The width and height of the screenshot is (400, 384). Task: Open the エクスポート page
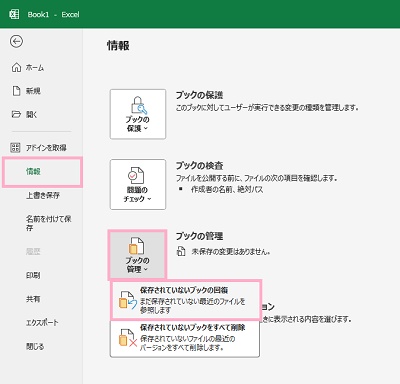pyautogui.click(x=42, y=323)
